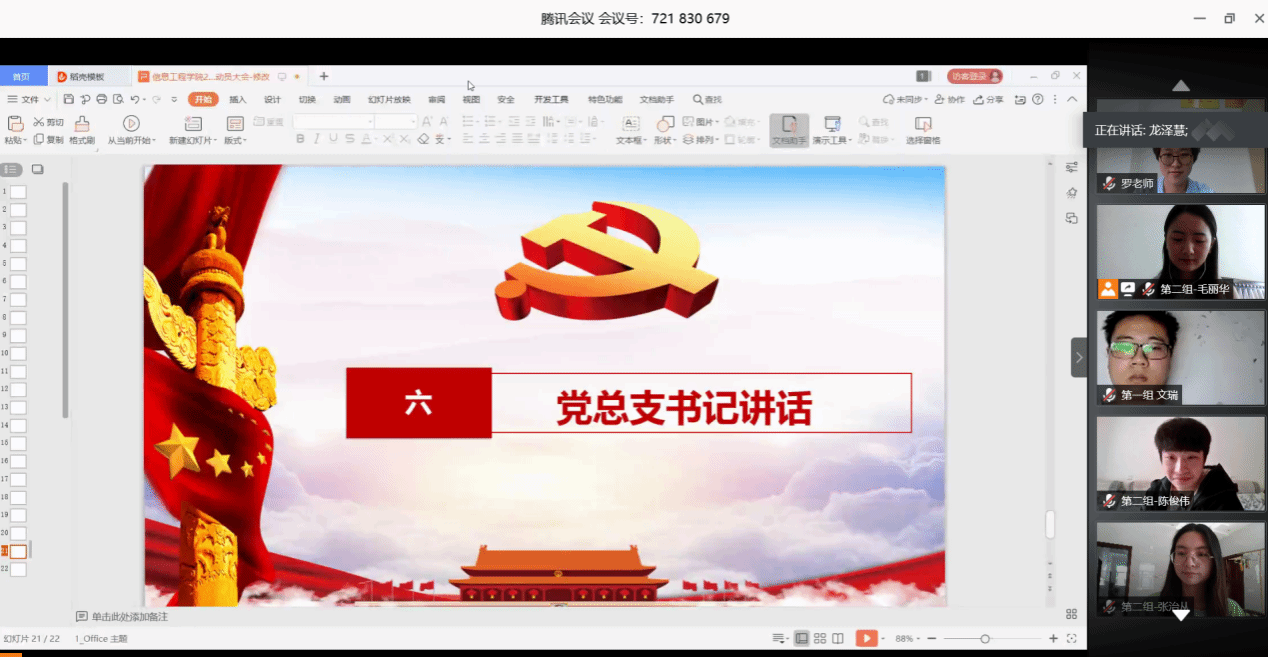Open the font size combo box
The image size is (1268, 657).
(397, 121)
